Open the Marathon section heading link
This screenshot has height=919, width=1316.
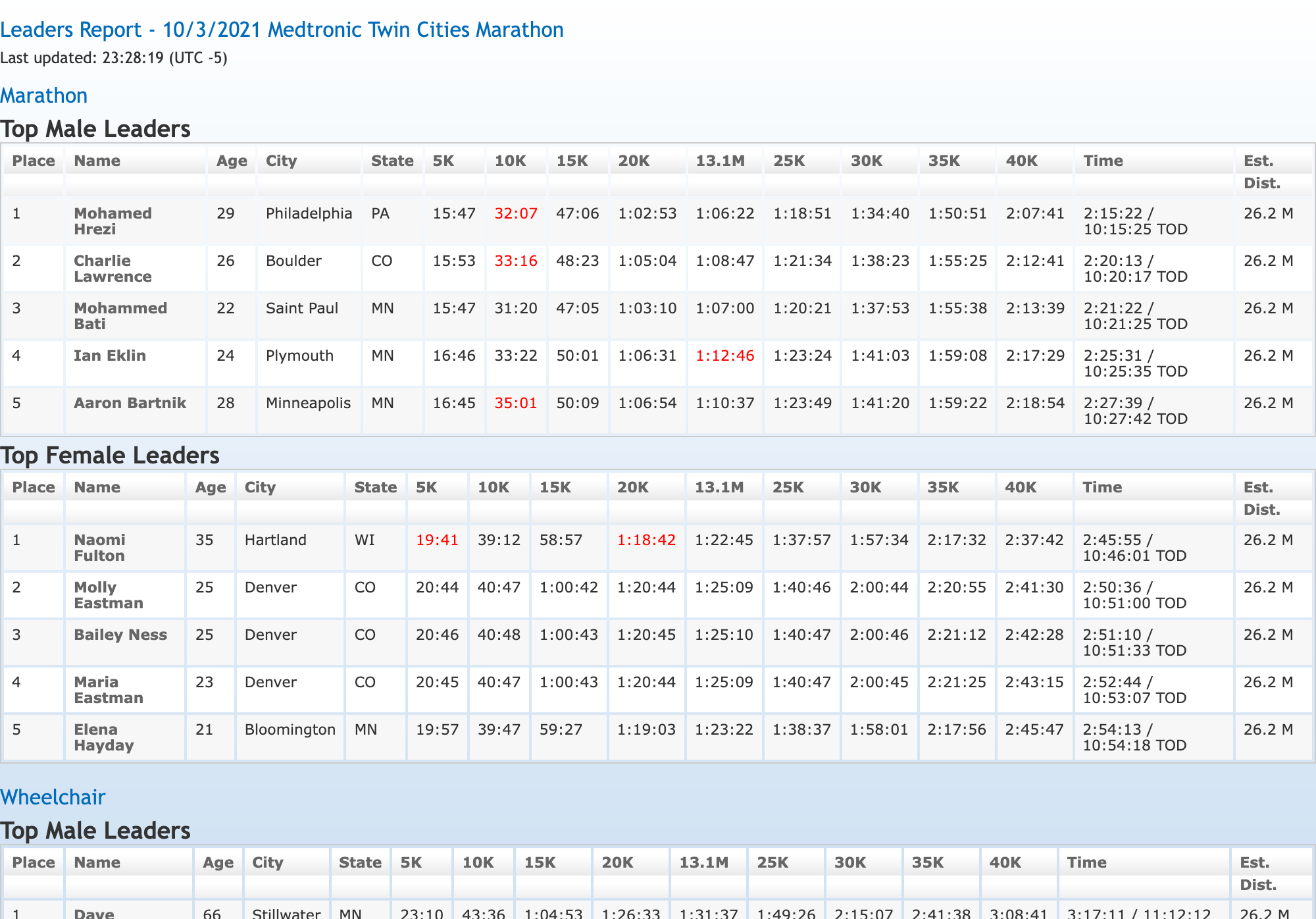[43, 95]
